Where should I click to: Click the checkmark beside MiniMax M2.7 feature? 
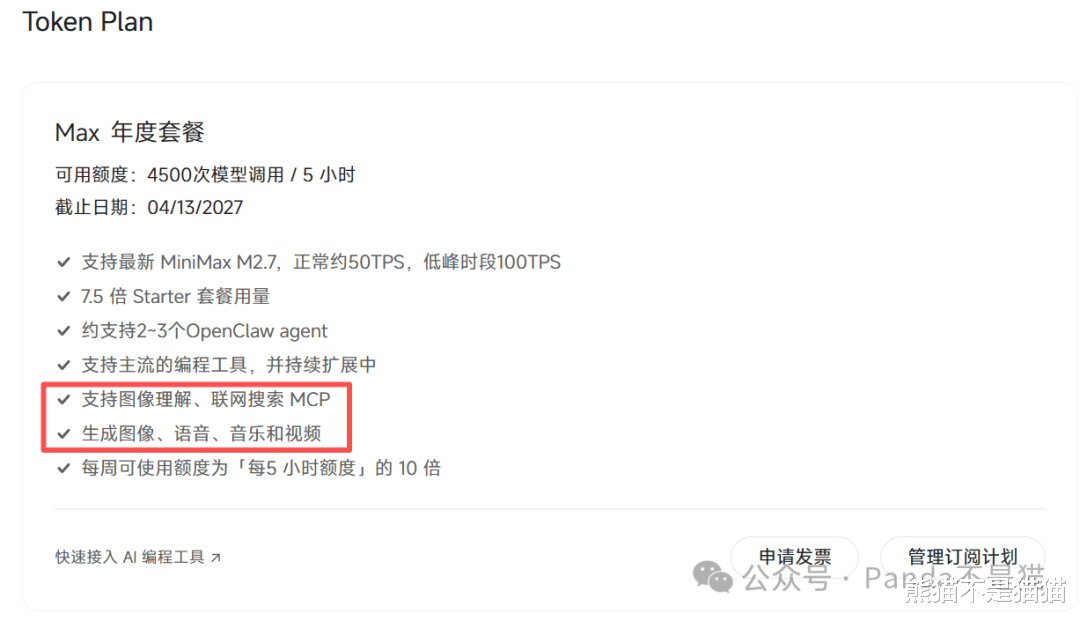click(x=64, y=262)
